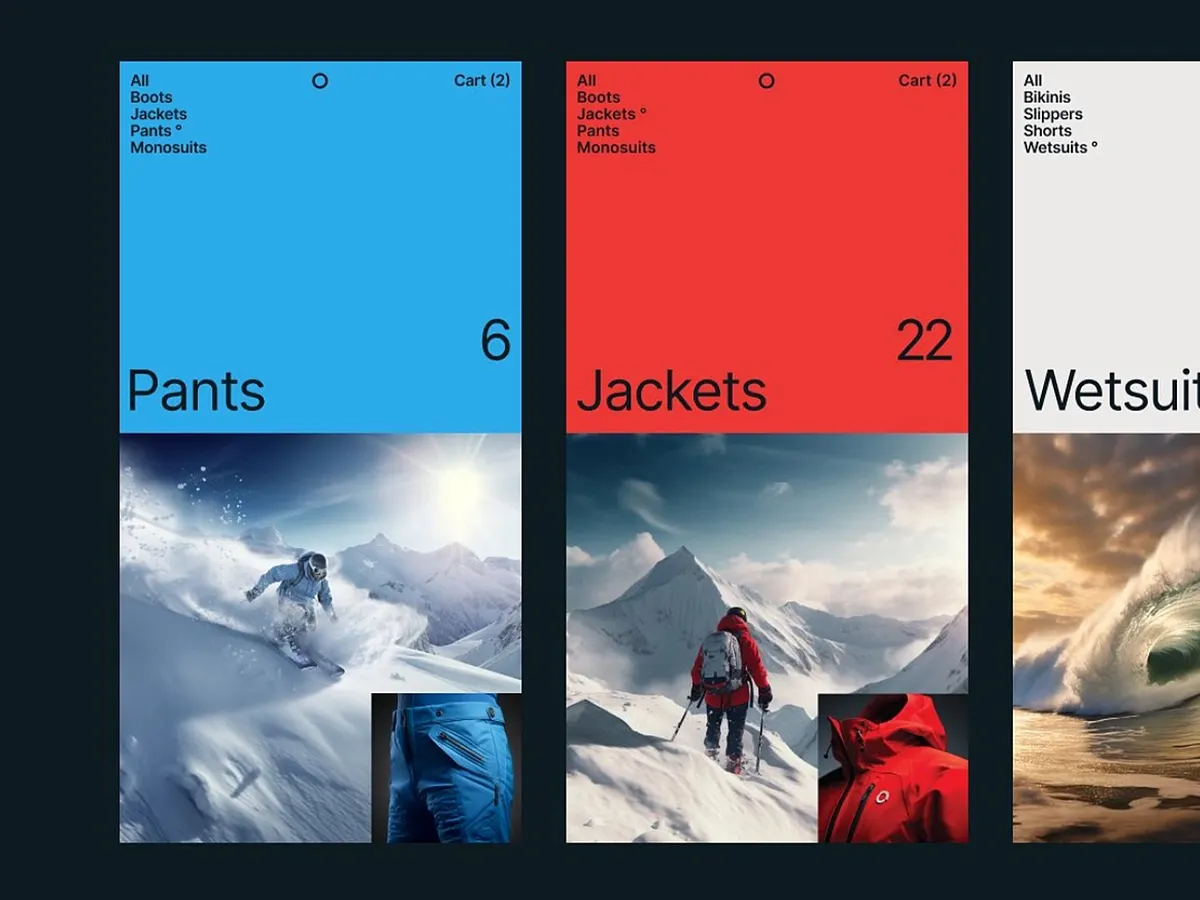Select Monosuits in the Pants screen menu
Image resolution: width=1200 pixels, height=900 pixels.
click(168, 147)
